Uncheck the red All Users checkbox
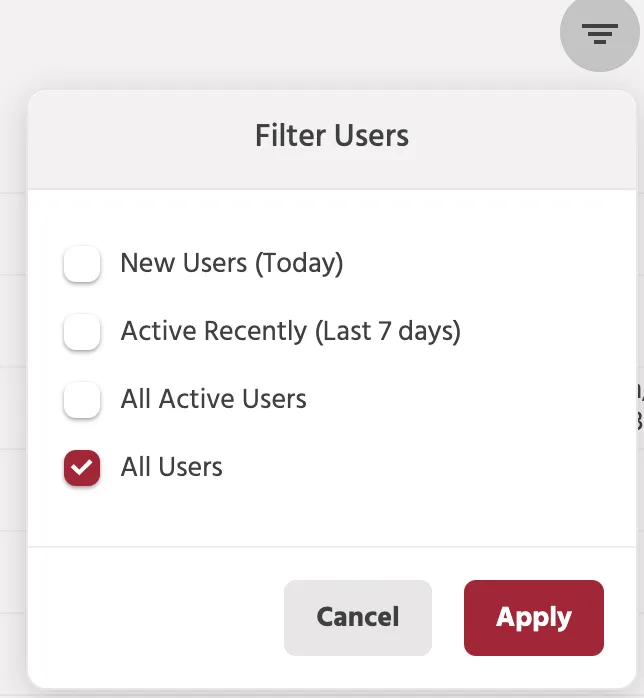This screenshot has width=644, height=698. click(82, 468)
